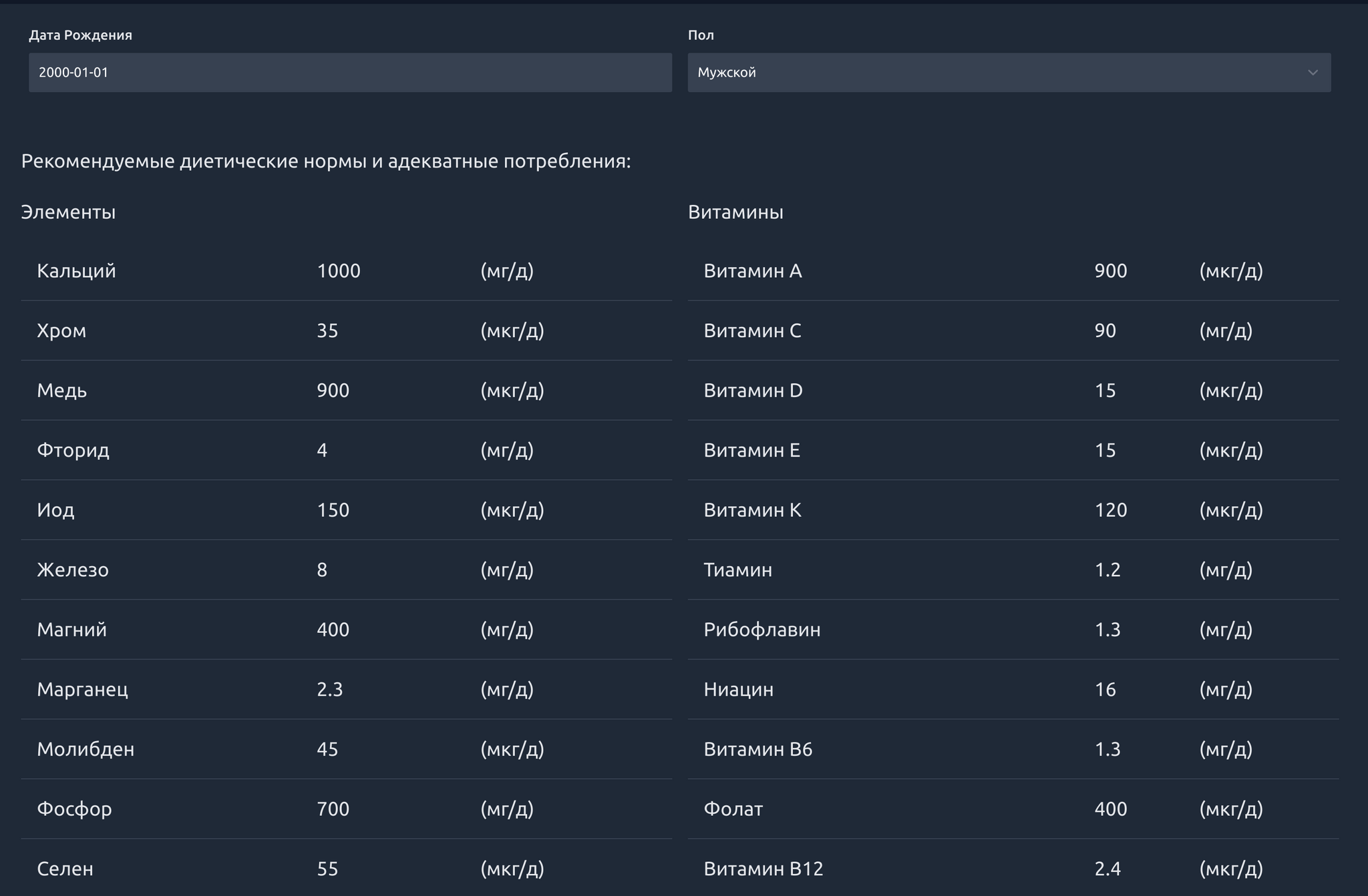Image resolution: width=1368 pixels, height=896 pixels.
Task: Click the date of birth input field
Action: (x=349, y=72)
